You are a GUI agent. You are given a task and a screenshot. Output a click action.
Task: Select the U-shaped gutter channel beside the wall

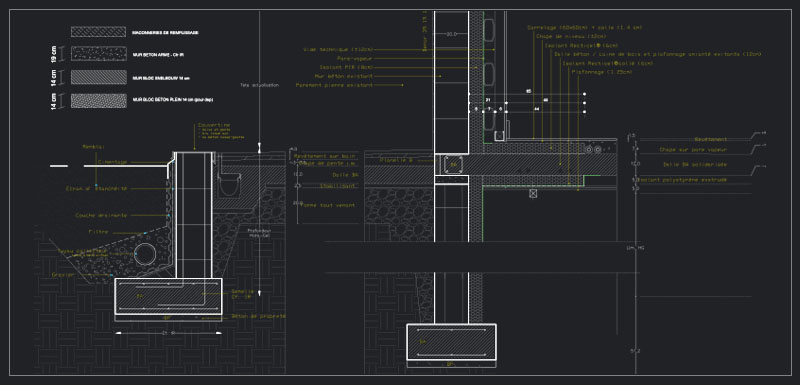tap(229, 183)
